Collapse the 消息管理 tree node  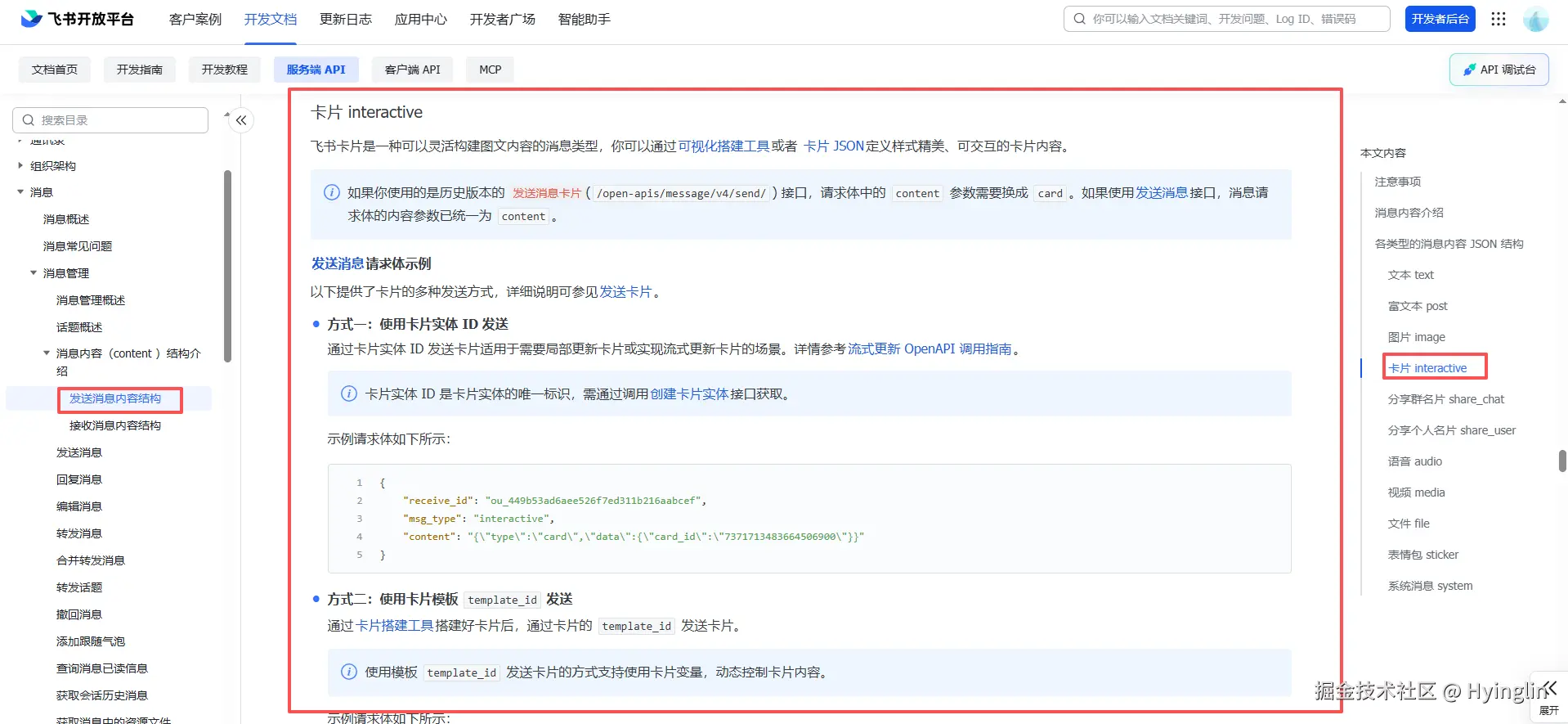coord(34,273)
